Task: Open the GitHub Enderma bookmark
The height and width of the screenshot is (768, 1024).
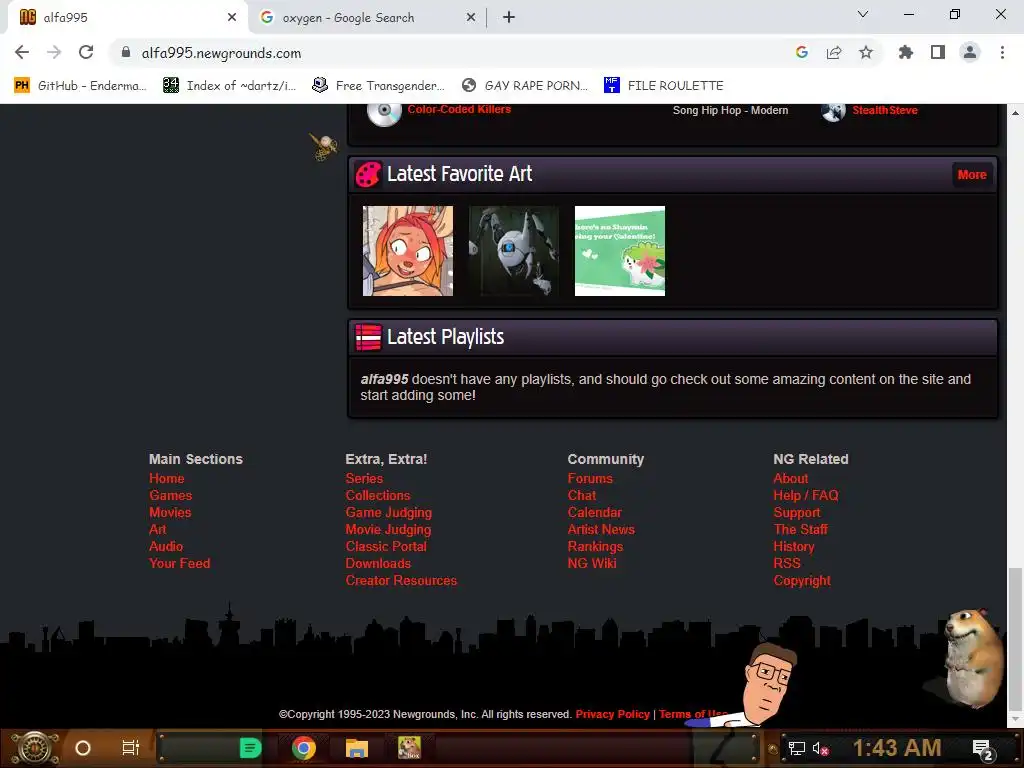Action: (x=80, y=86)
